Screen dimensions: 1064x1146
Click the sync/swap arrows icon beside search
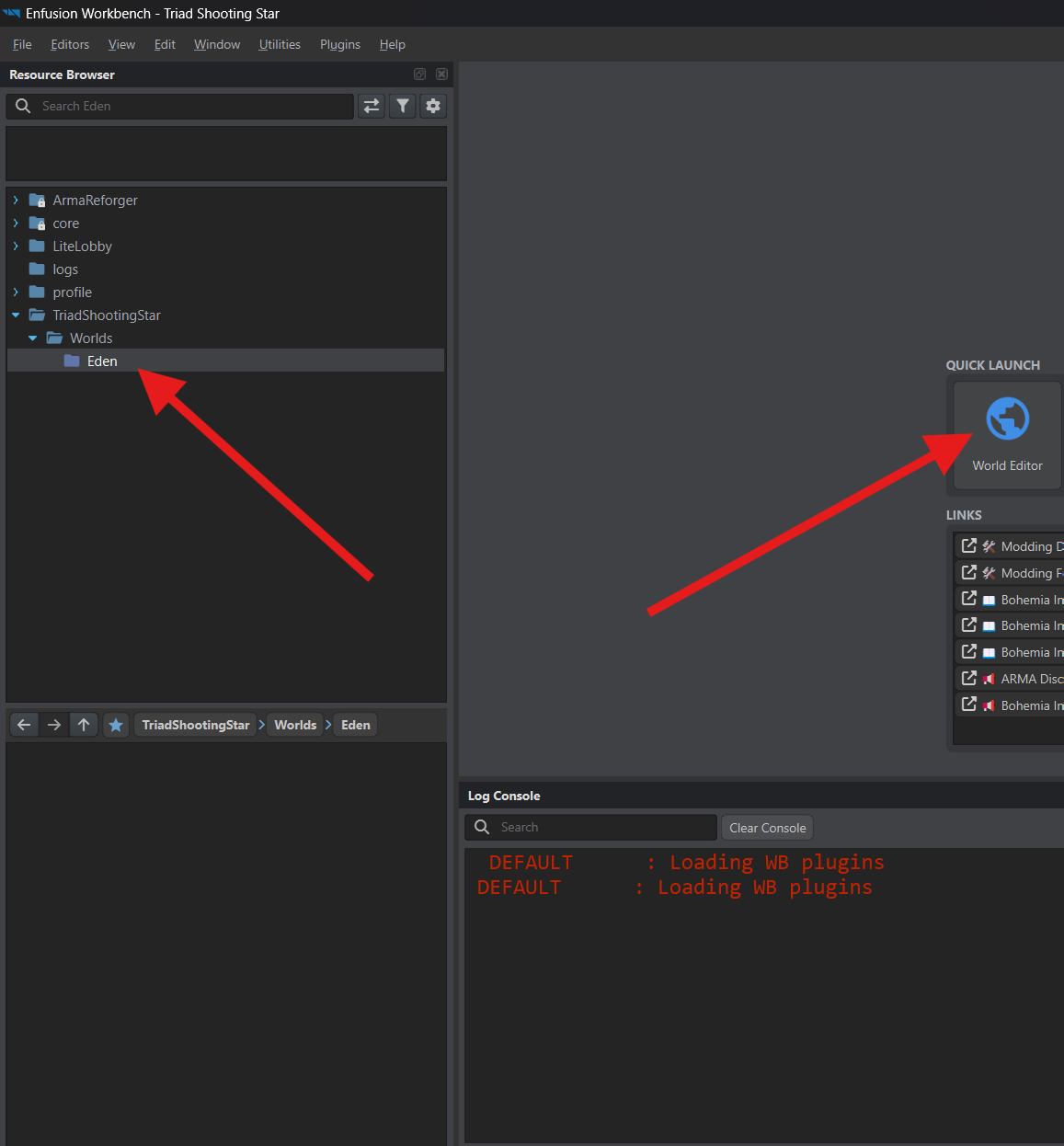372,106
